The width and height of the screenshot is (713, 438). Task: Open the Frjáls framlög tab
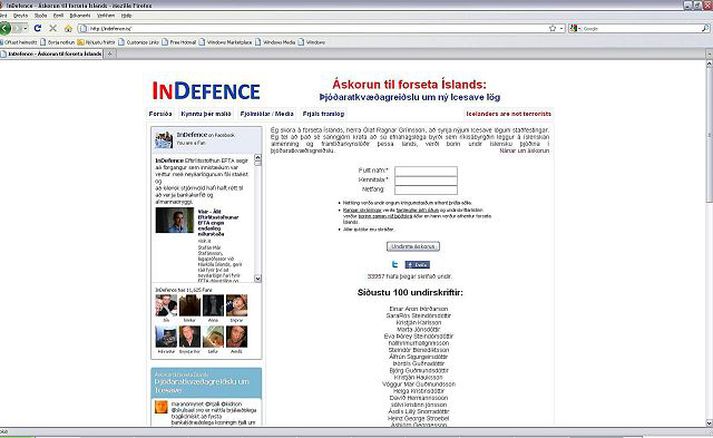(323, 114)
